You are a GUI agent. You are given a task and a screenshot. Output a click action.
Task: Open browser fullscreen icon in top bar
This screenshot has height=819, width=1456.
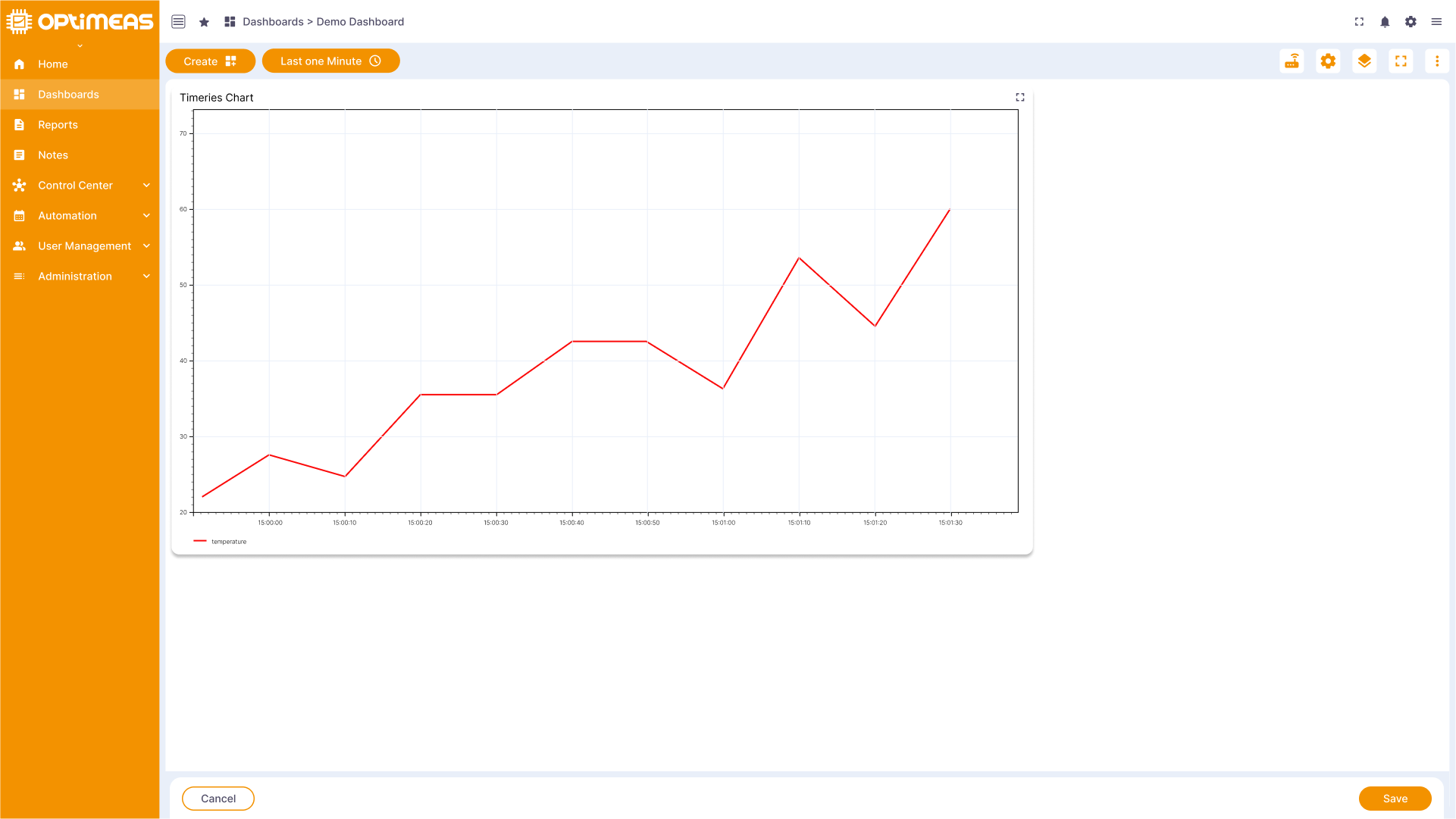[1359, 22]
